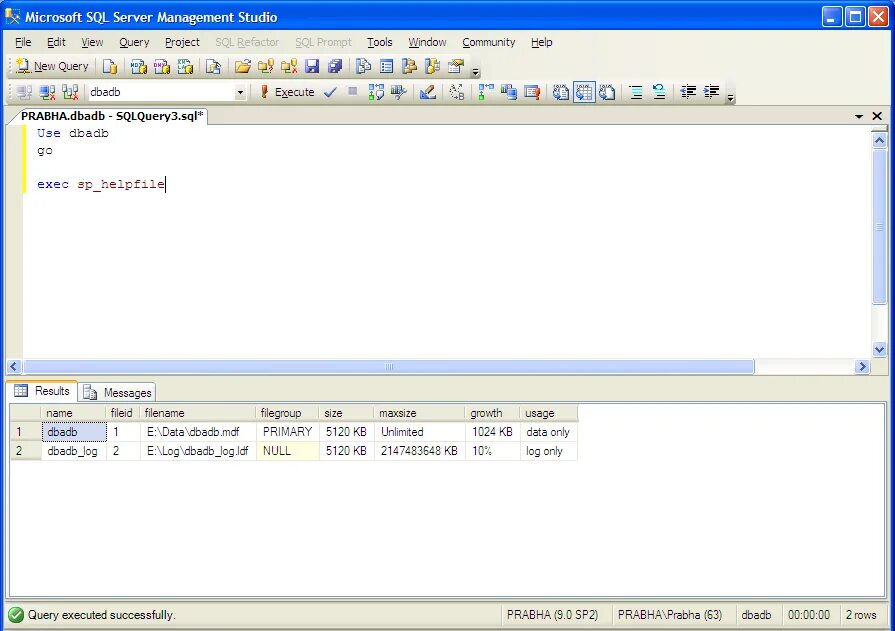Screen dimensions: 895x631
Task: Click the editor vertical scrollbar thumb
Action: pos(880,227)
